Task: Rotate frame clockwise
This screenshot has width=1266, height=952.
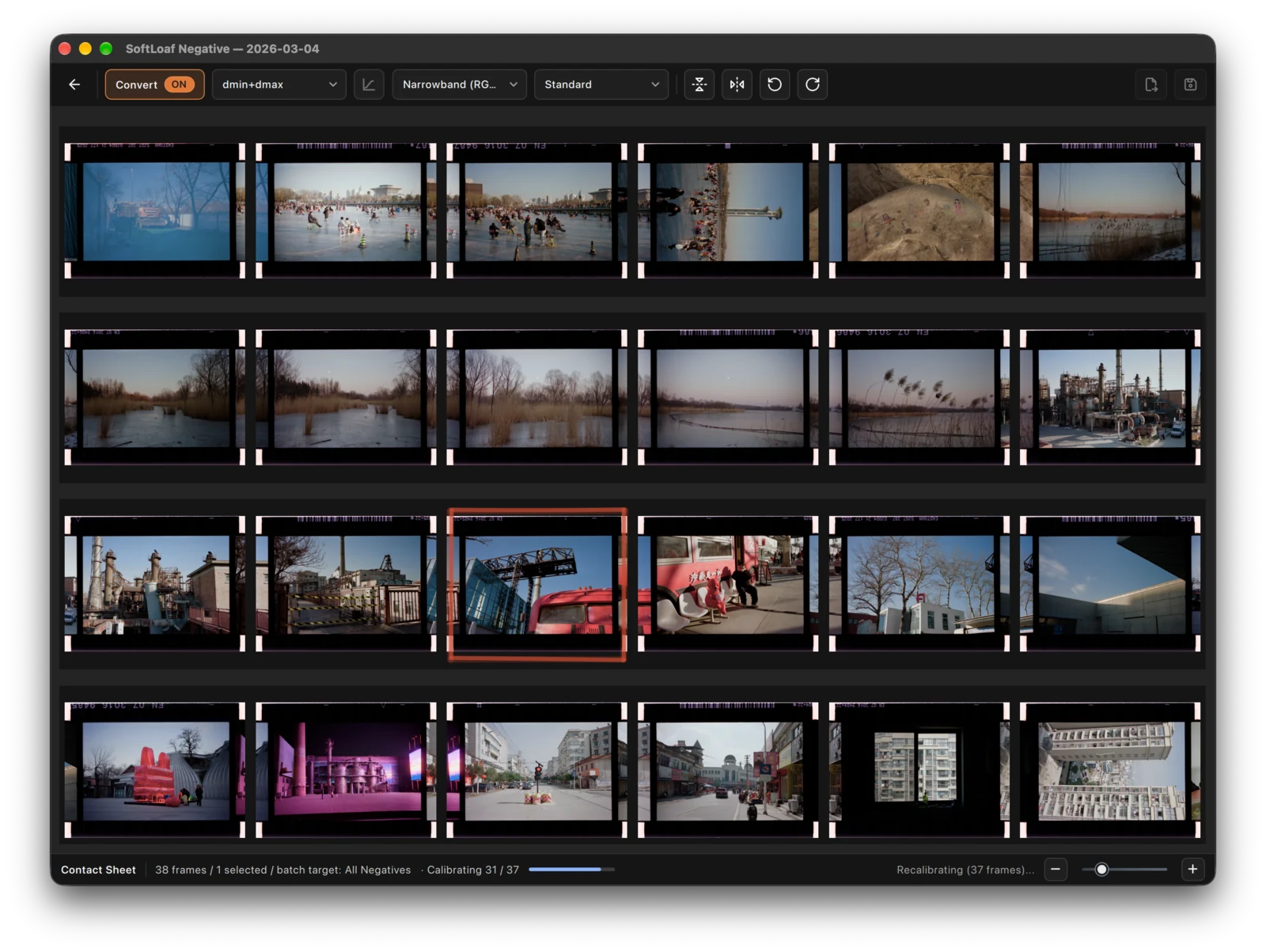Action: 813,85
